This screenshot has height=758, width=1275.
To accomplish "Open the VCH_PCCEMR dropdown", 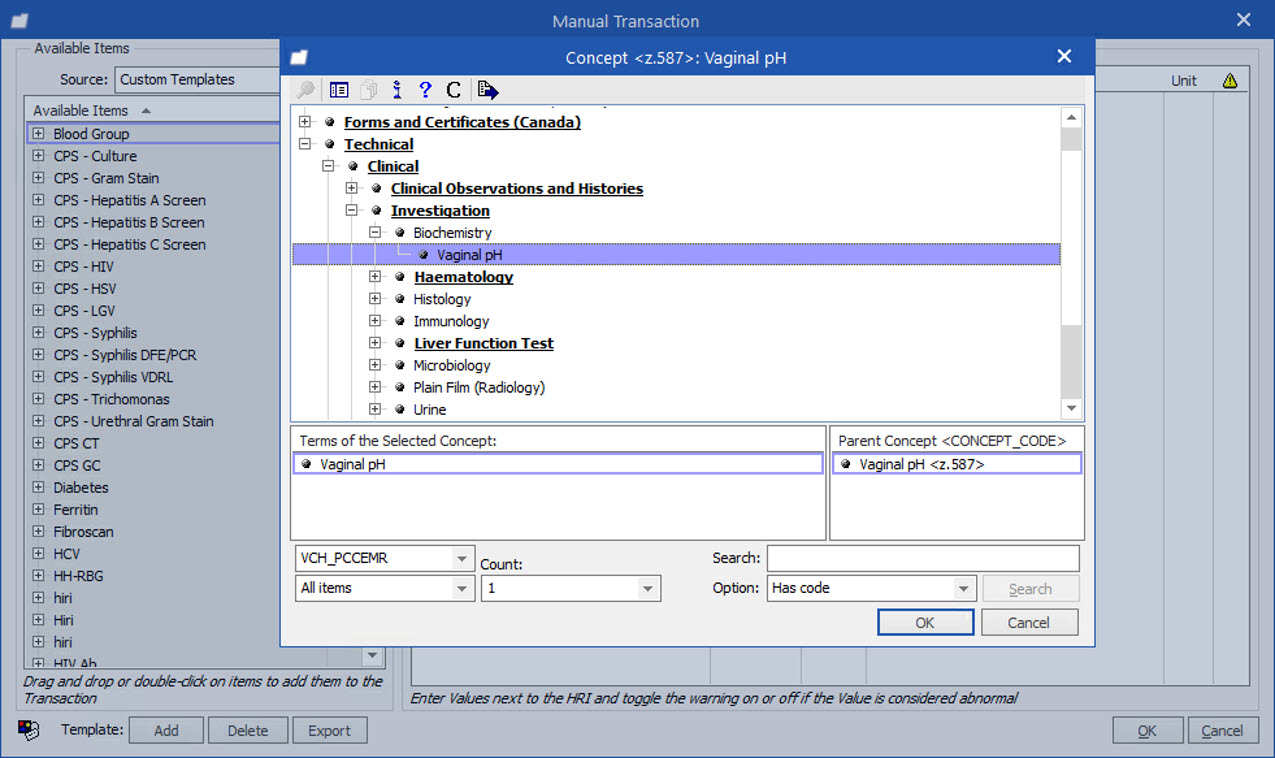I will (462, 558).
